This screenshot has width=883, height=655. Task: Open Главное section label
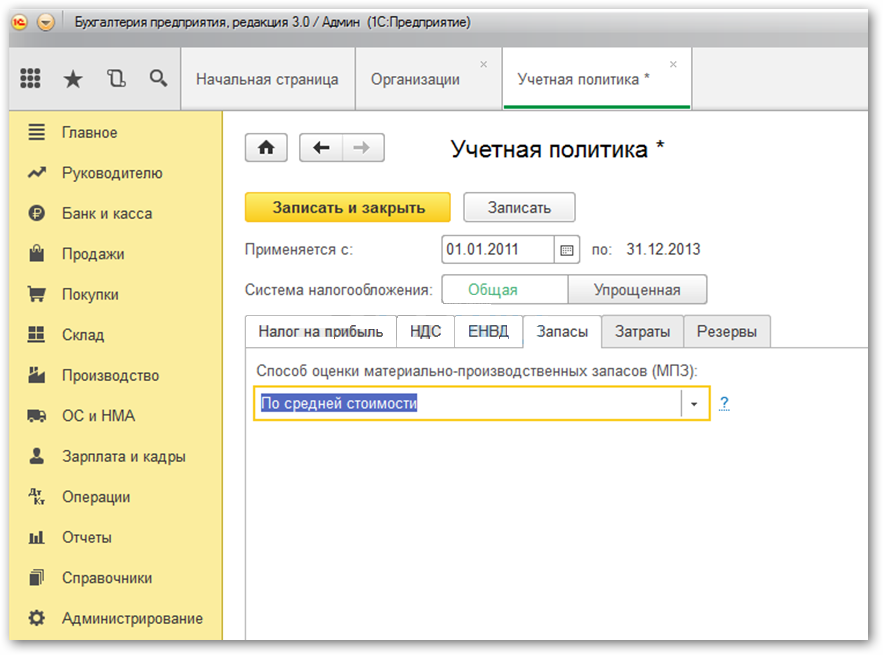point(90,132)
